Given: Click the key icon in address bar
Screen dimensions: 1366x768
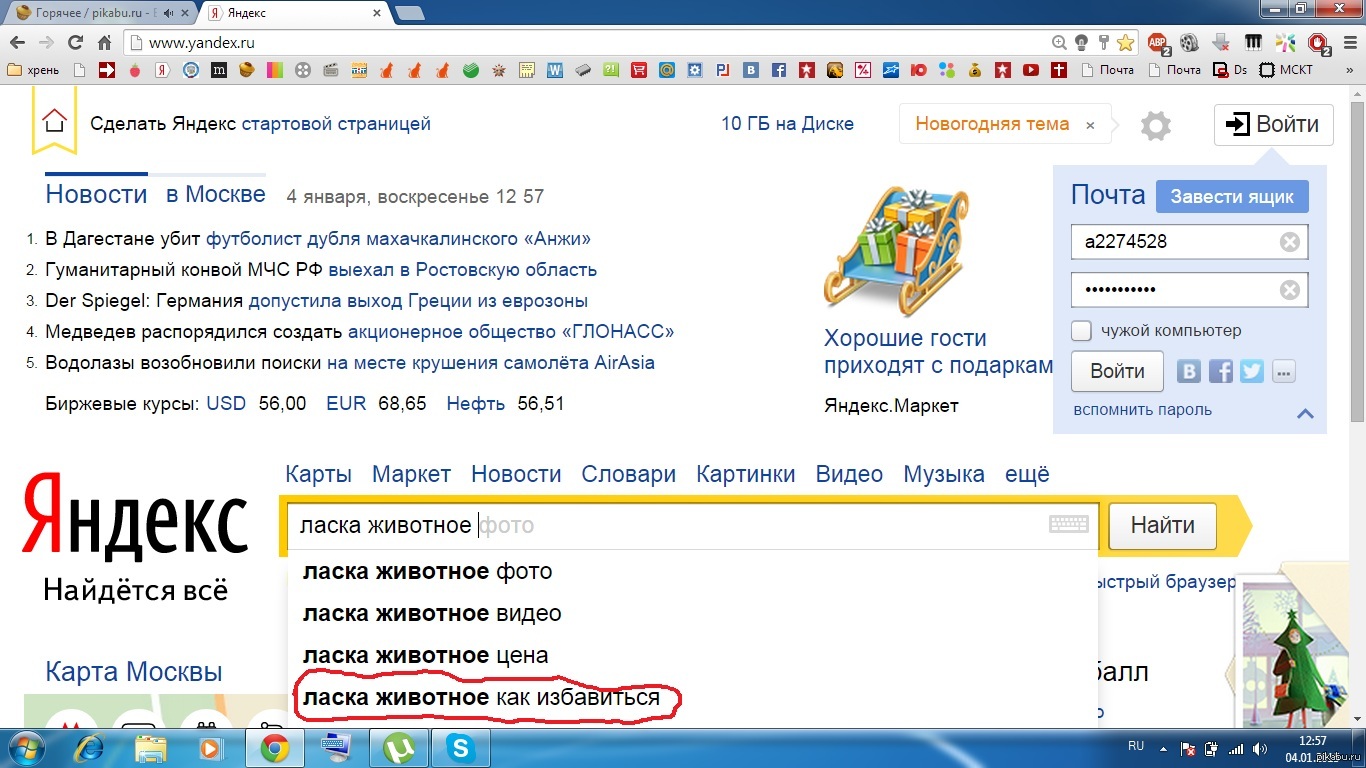Looking at the screenshot, I should (x=1103, y=43).
